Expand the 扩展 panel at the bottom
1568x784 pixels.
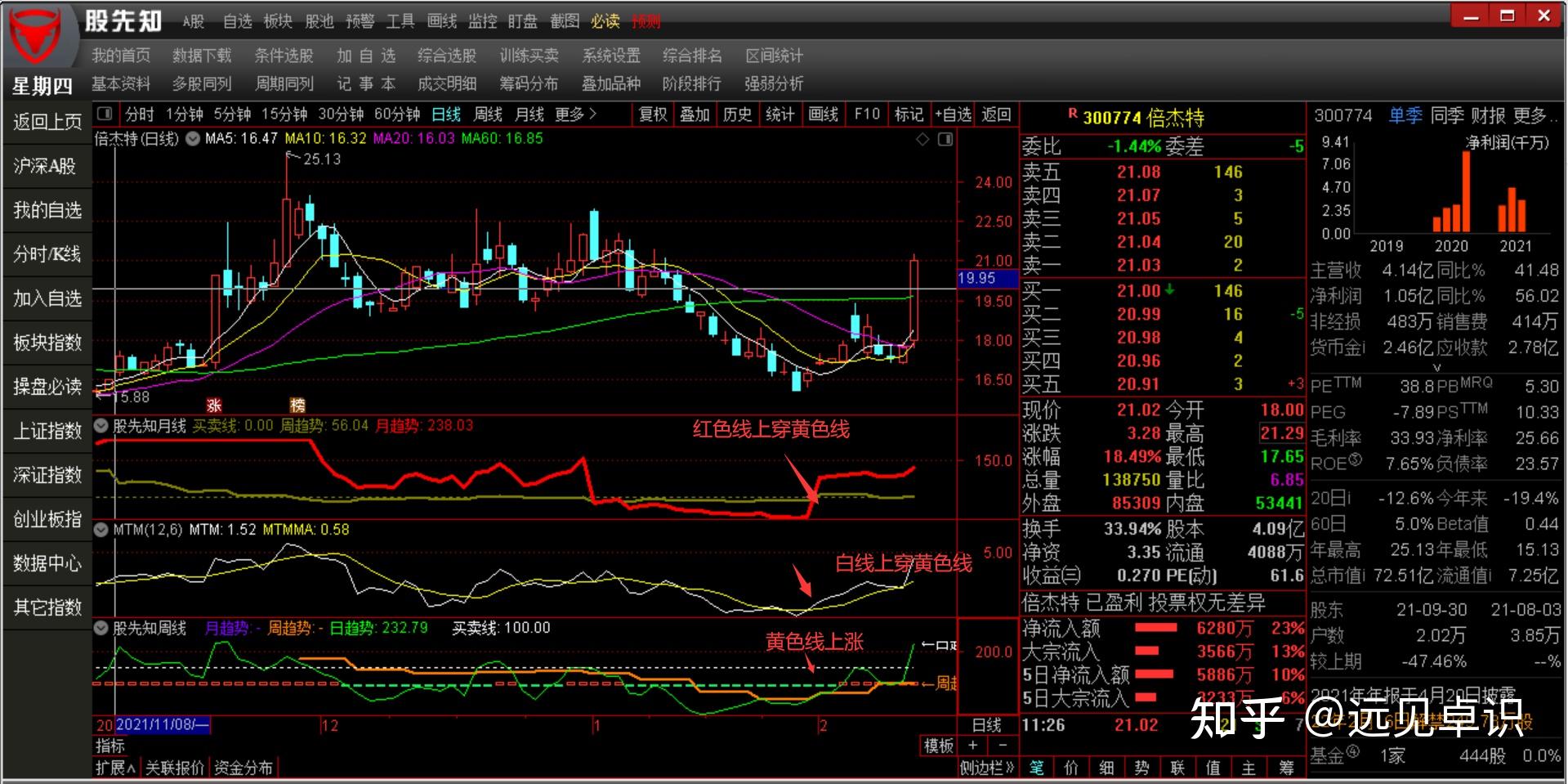tap(115, 768)
